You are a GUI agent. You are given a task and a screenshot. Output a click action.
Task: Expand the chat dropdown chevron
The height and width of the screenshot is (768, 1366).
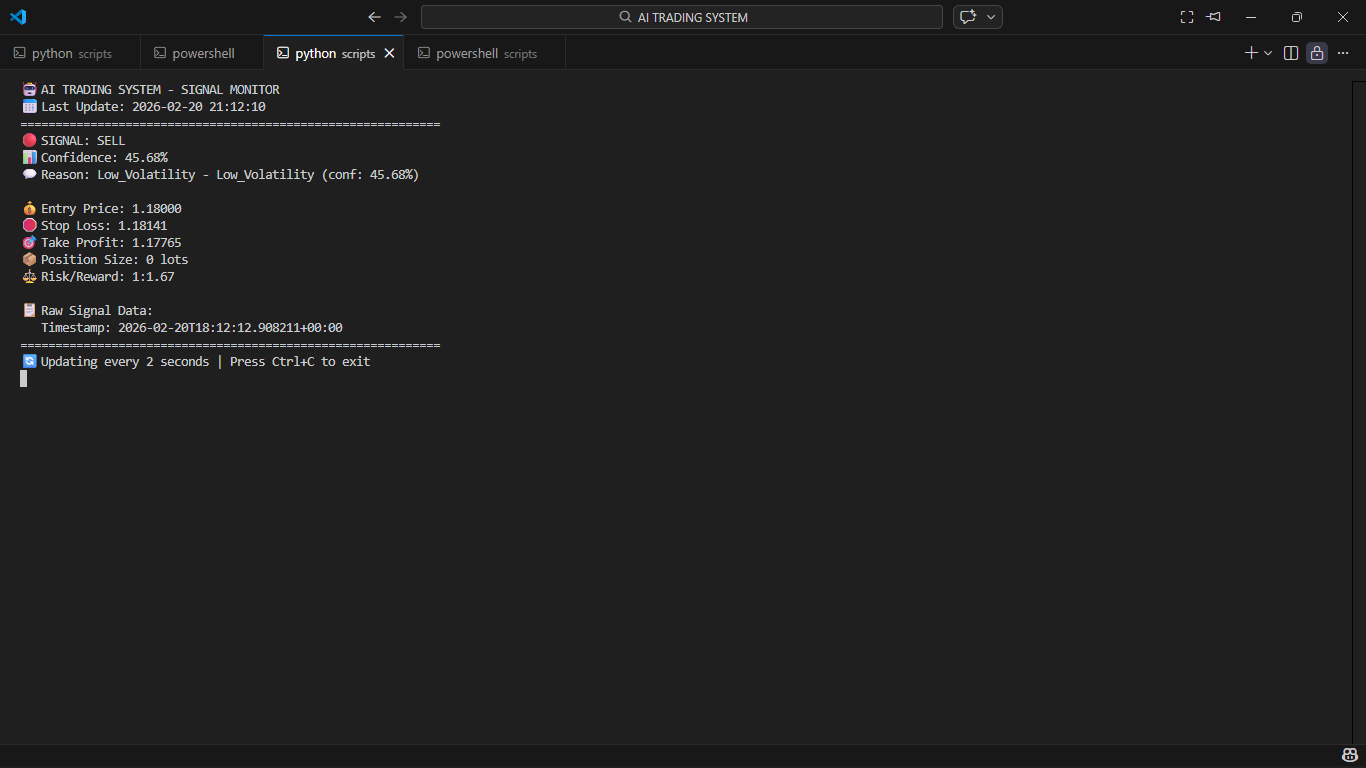[991, 17]
